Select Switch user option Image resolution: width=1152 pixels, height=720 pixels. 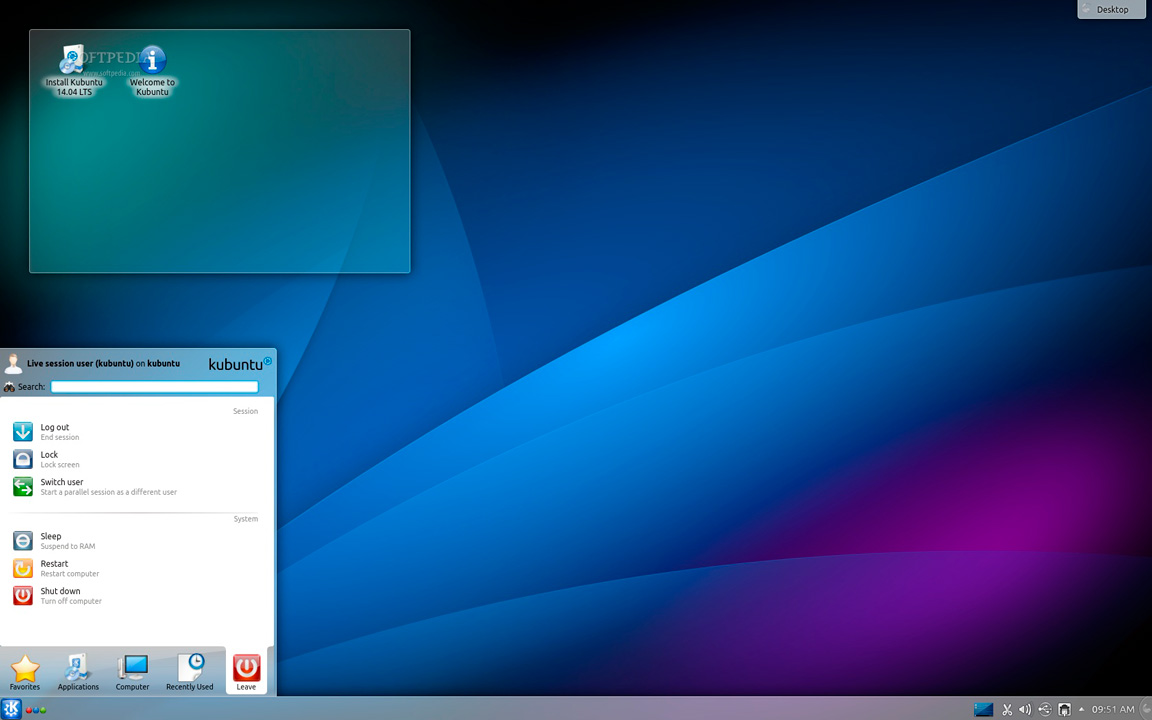pos(62,486)
